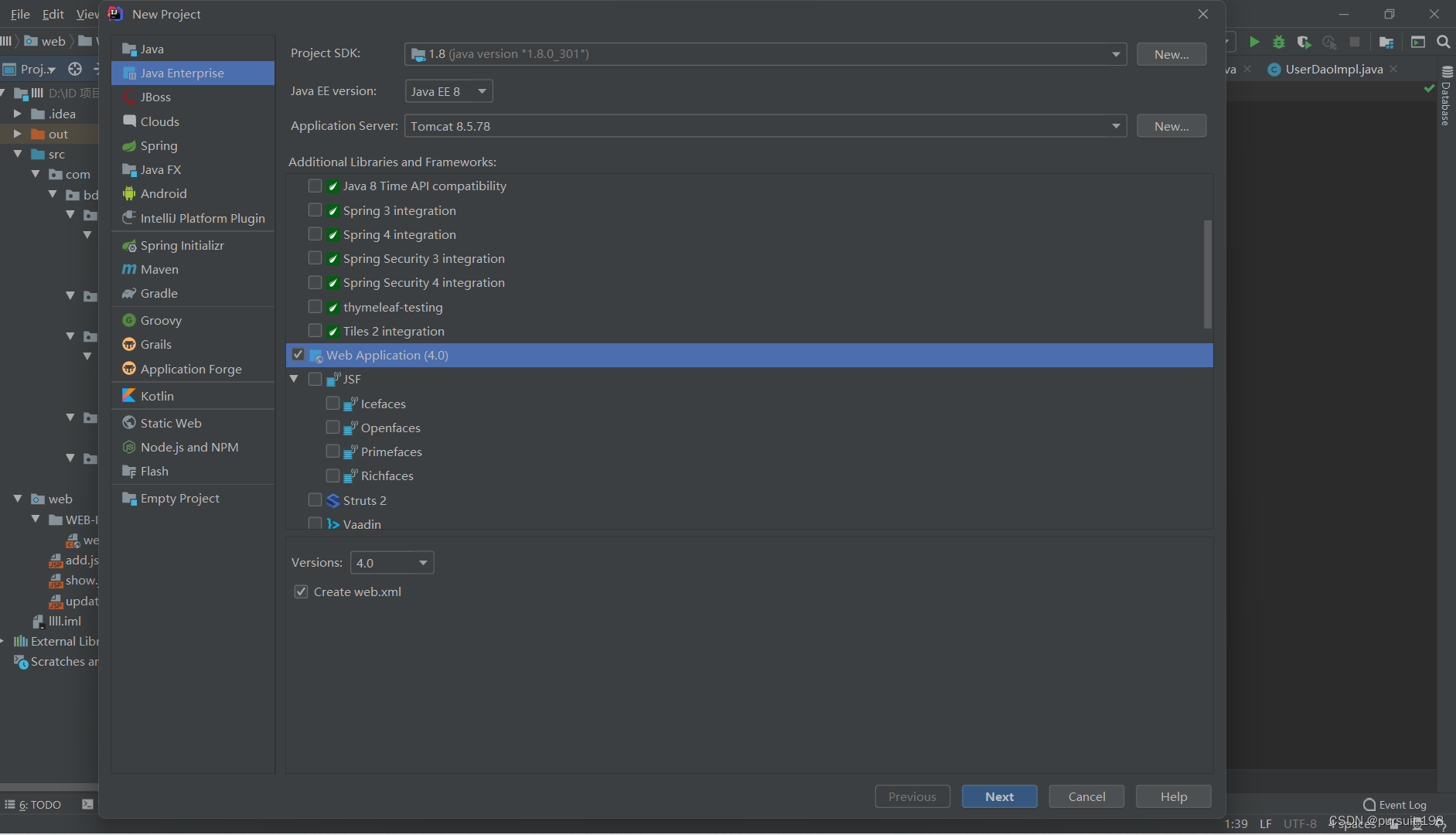Select Spring Initializr generator
Image resolution: width=1456 pixels, height=835 pixels.
pyautogui.click(x=193, y=245)
